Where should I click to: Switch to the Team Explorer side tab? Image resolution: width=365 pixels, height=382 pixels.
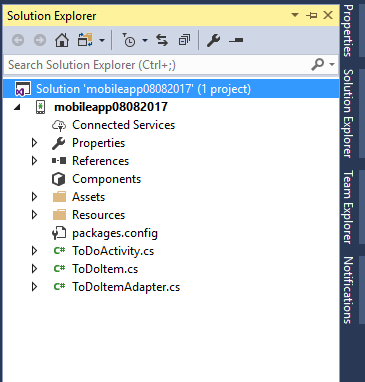click(348, 207)
